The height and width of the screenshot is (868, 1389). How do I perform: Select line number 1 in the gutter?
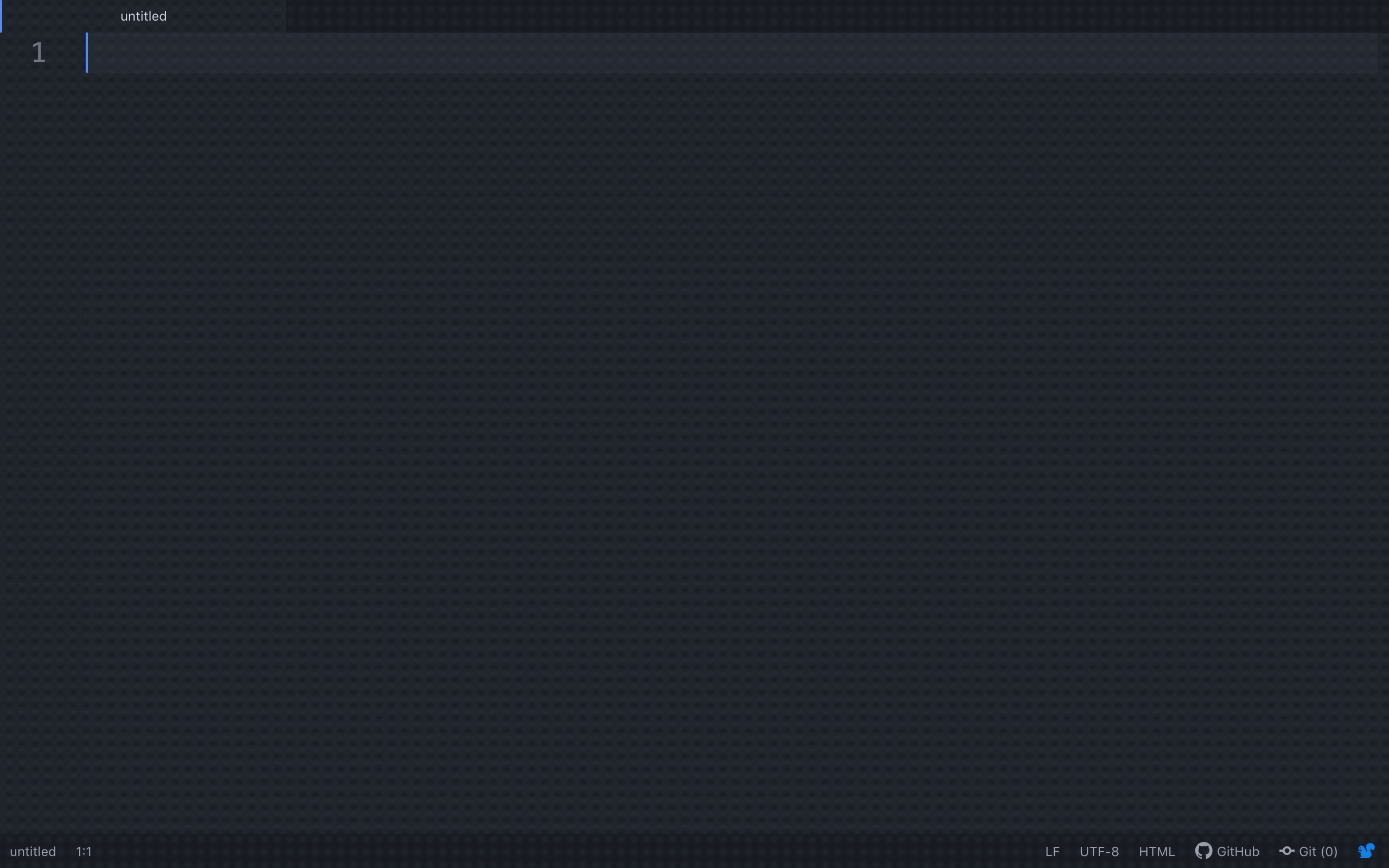[x=39, y=53]
